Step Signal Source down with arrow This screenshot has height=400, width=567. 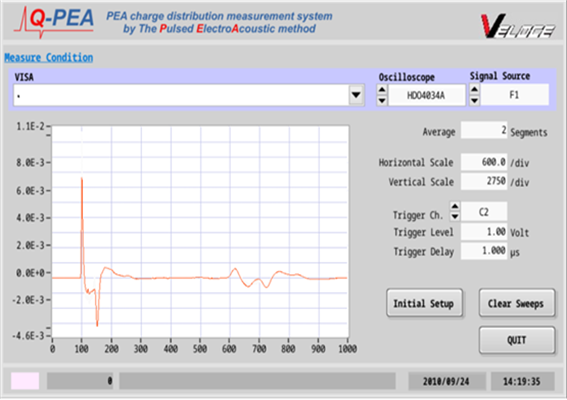(x=474, y=100)
